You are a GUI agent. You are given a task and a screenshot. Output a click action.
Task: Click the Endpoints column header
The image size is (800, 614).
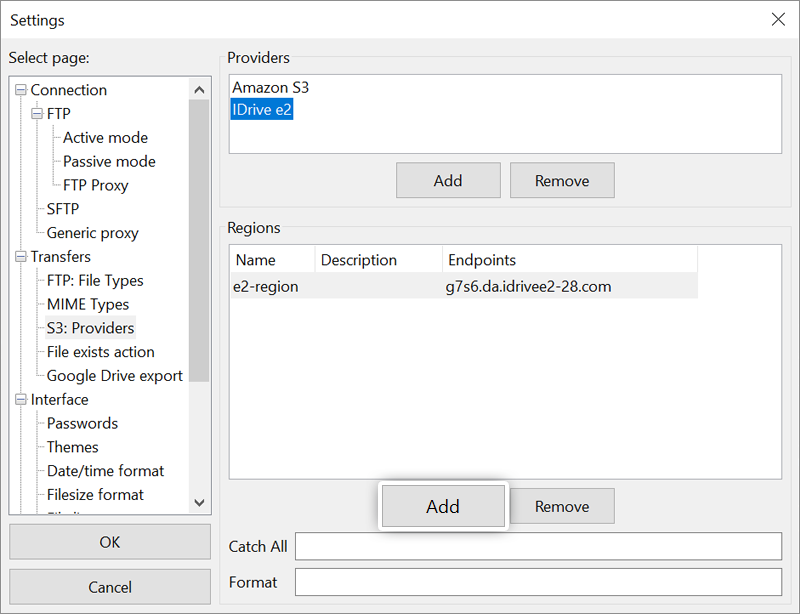tap(570, 260)
